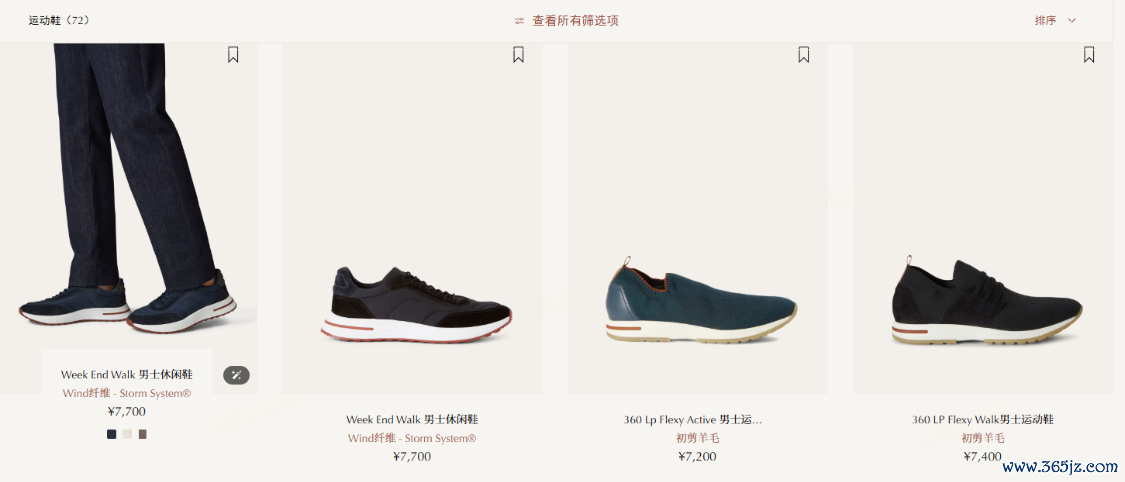This screenshot has height=482, width=1125.
Task: Bookmark the first Week End Walk model photo
Action: [233, 55]
